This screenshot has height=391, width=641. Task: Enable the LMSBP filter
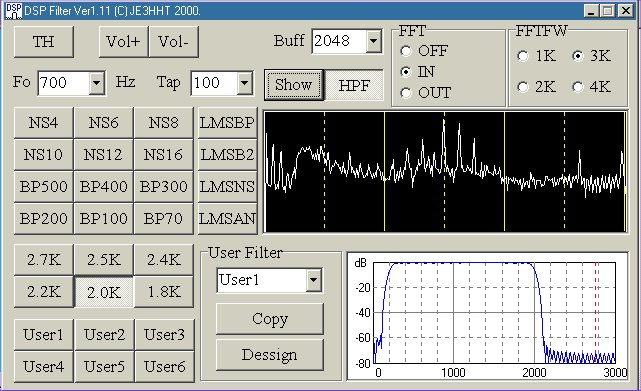tap(228, 123)
